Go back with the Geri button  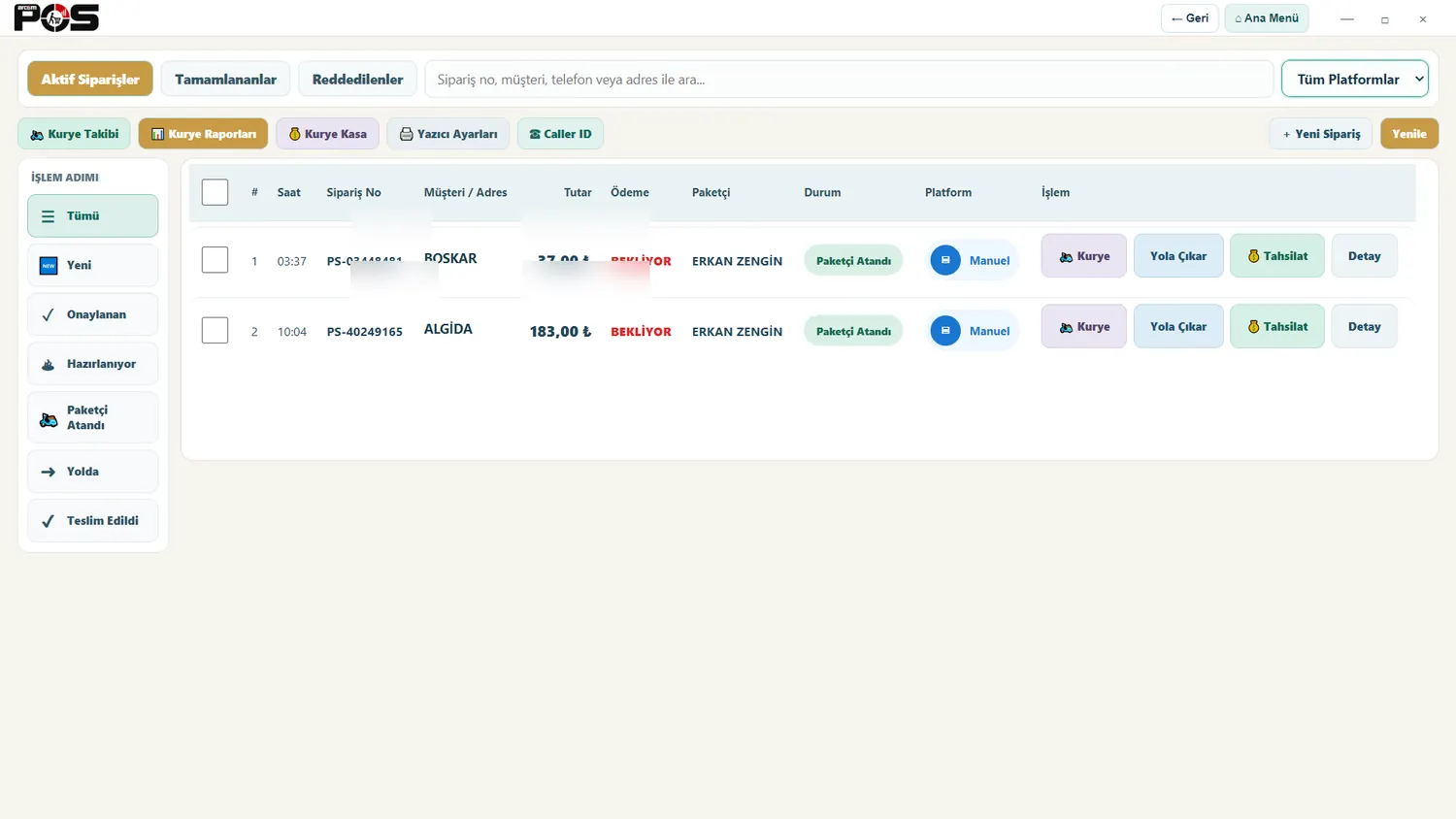[1190, 18]
